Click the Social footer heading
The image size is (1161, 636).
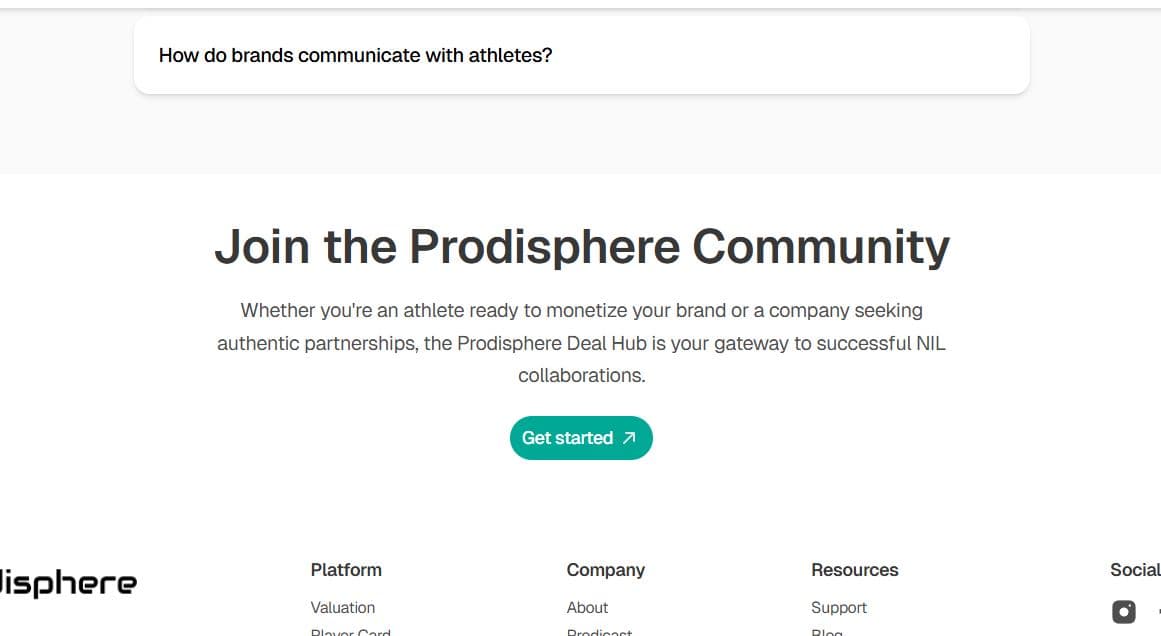[x=1135, y=570]
